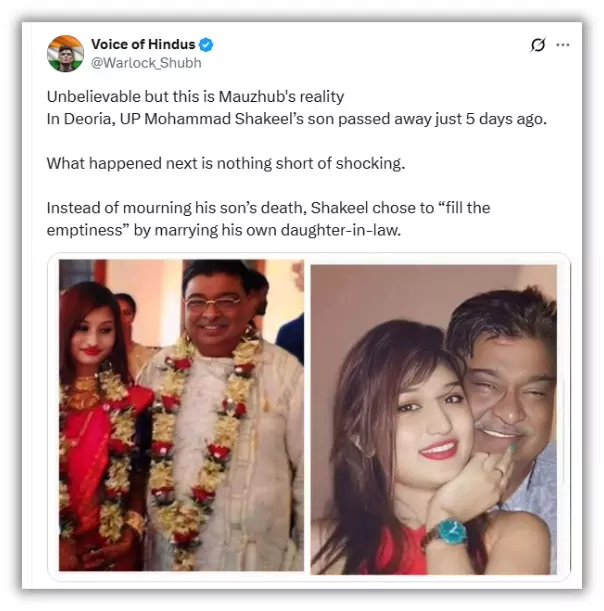Click the sentence starting 'Instead of mourning his son's death'

point(268,219)
